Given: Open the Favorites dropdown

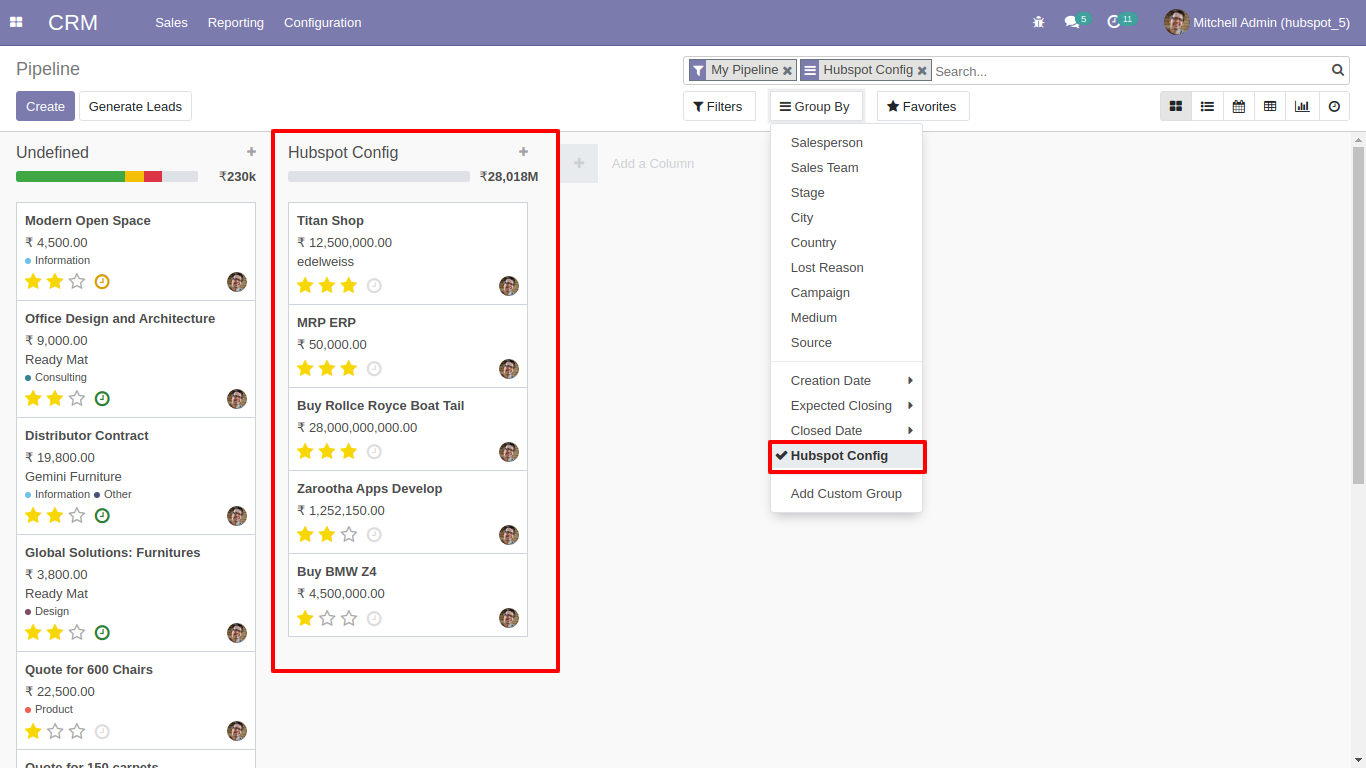Looking at the screenshot, I should point(923,106).
